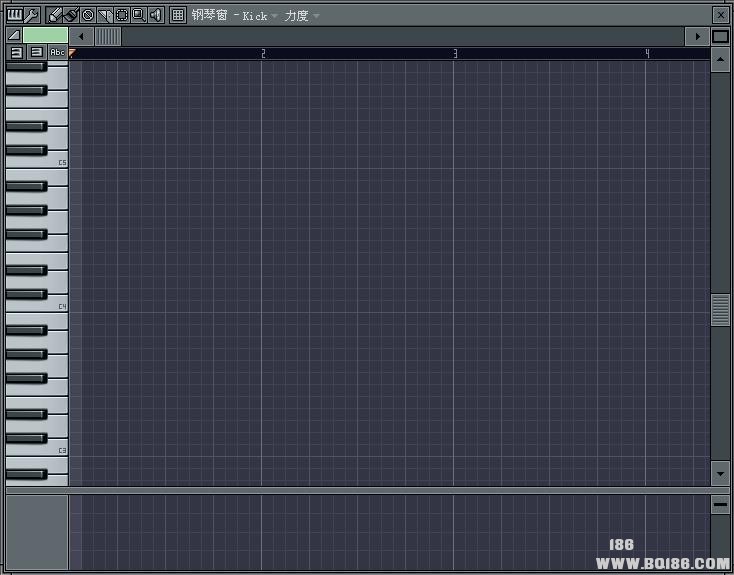The height and width of the screenshot is (575, 734).
Task: Toggle the slide note triangle button
Action: point(14,36)
